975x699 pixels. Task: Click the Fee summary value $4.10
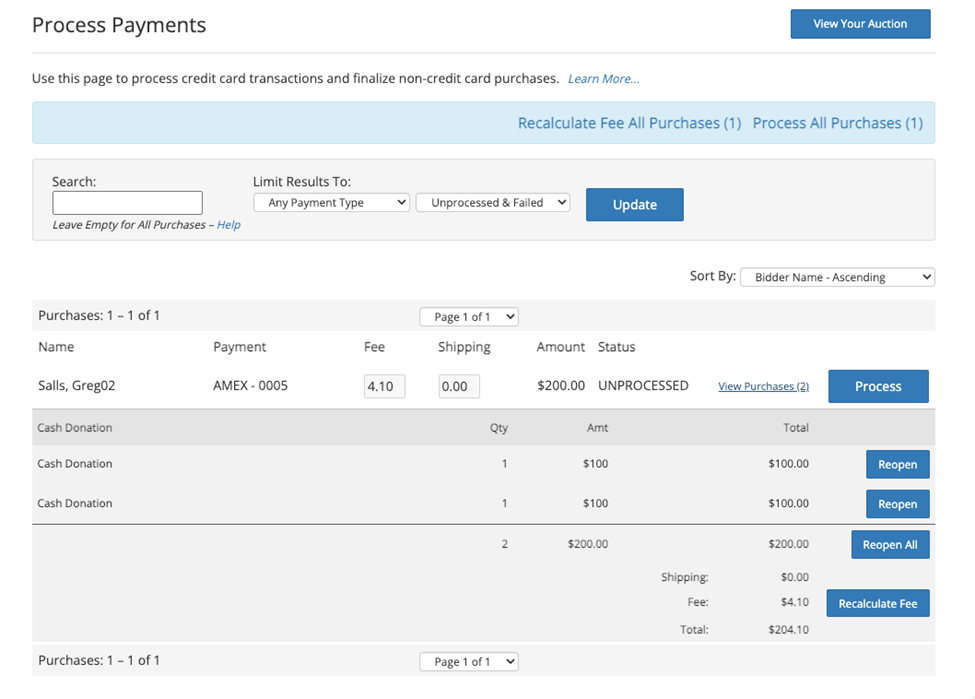point(795,602)
